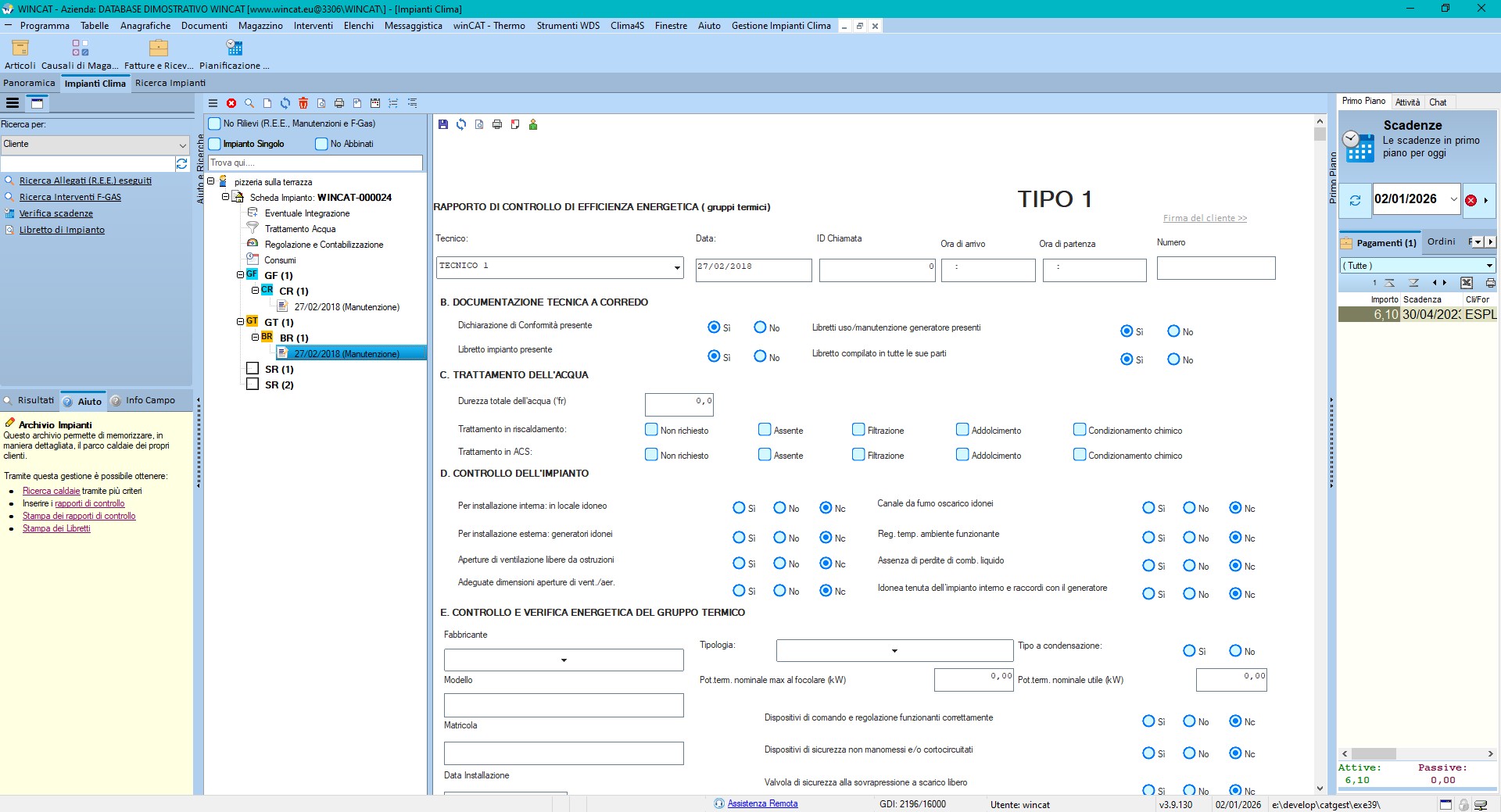Check the No Abbinati checkbox

click(x=321, y=144)
